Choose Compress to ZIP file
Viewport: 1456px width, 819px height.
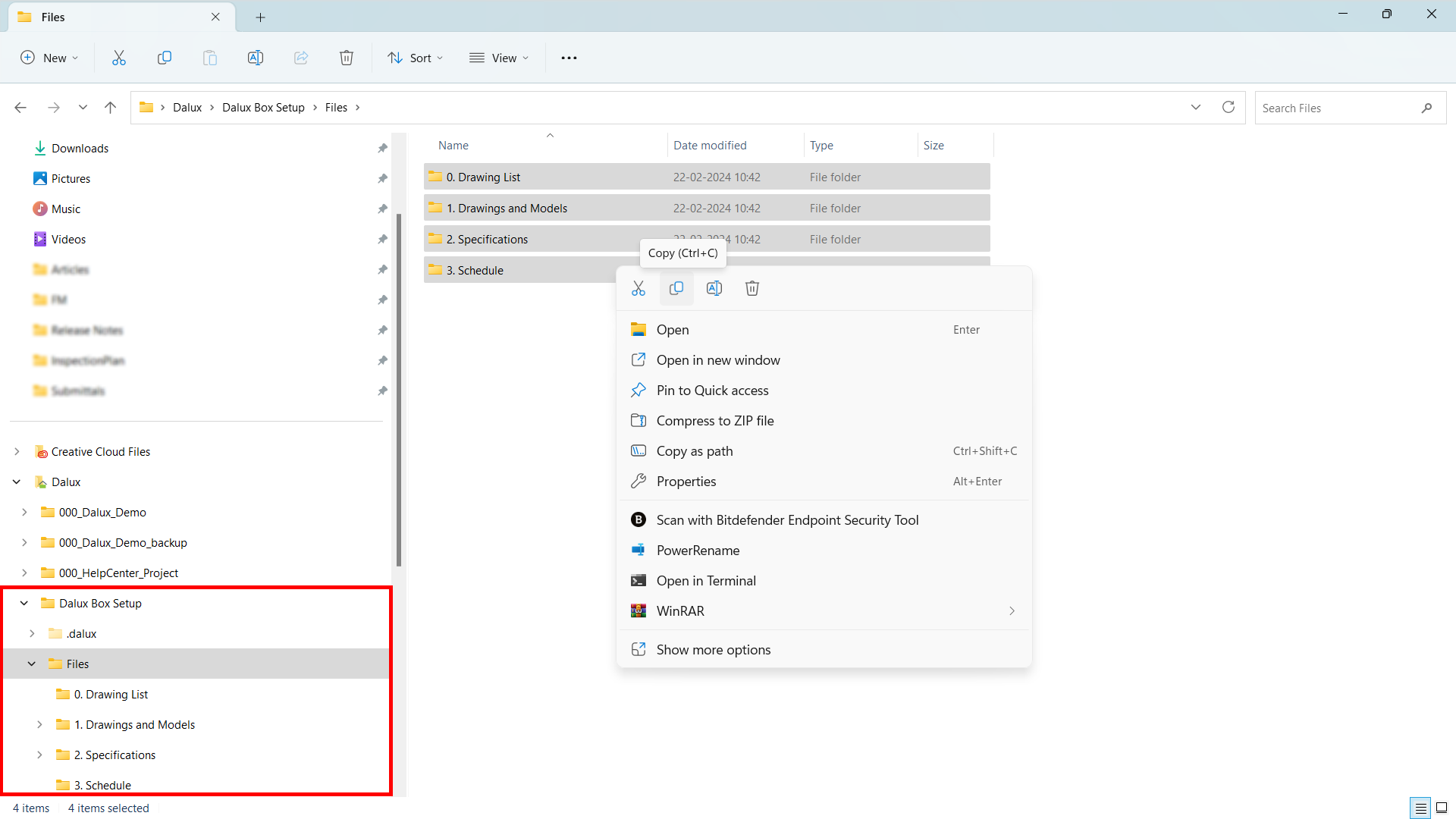pos(714,421)
